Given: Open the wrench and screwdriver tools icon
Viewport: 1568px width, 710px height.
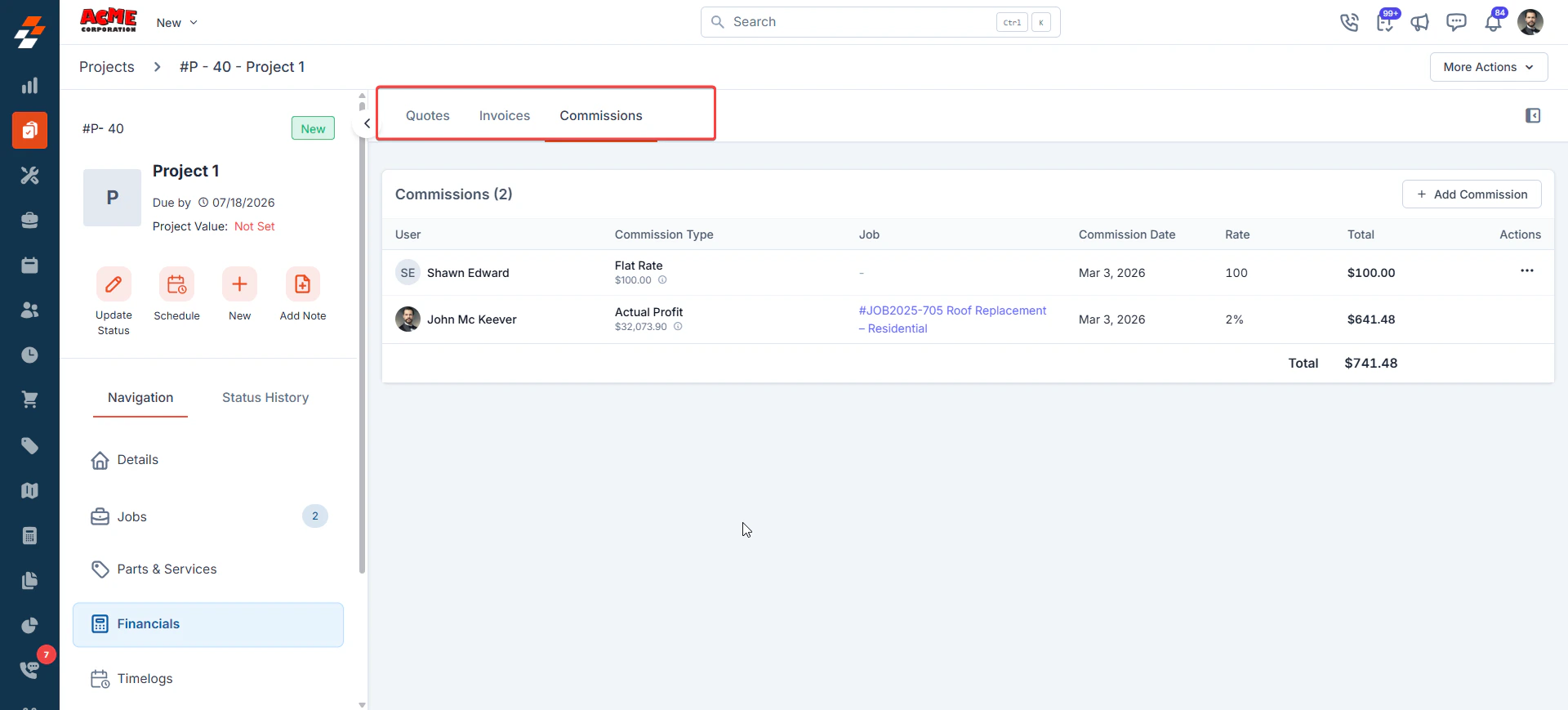Looking at the screenshot, I should [29, 175].
